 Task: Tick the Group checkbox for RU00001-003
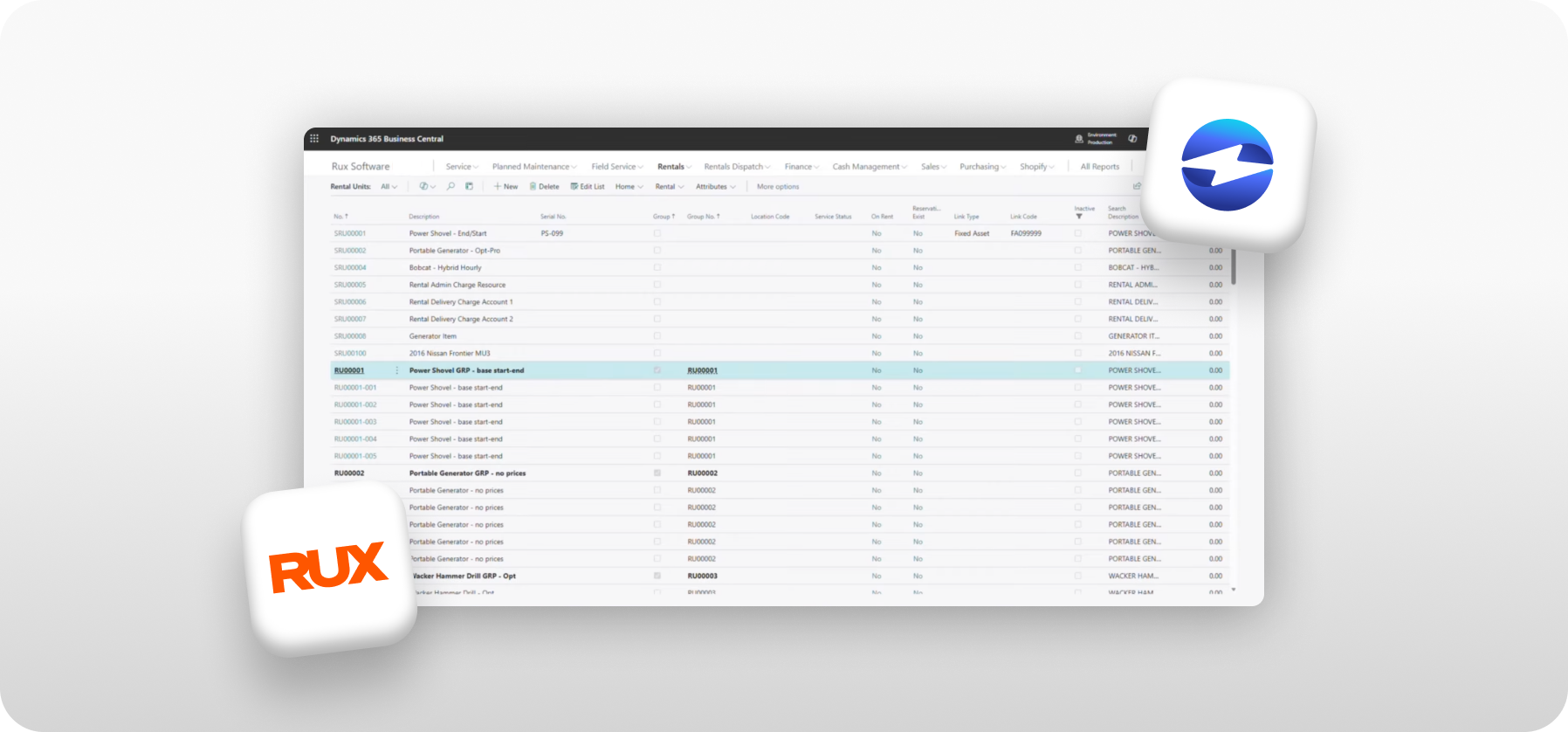coord(657,422)
